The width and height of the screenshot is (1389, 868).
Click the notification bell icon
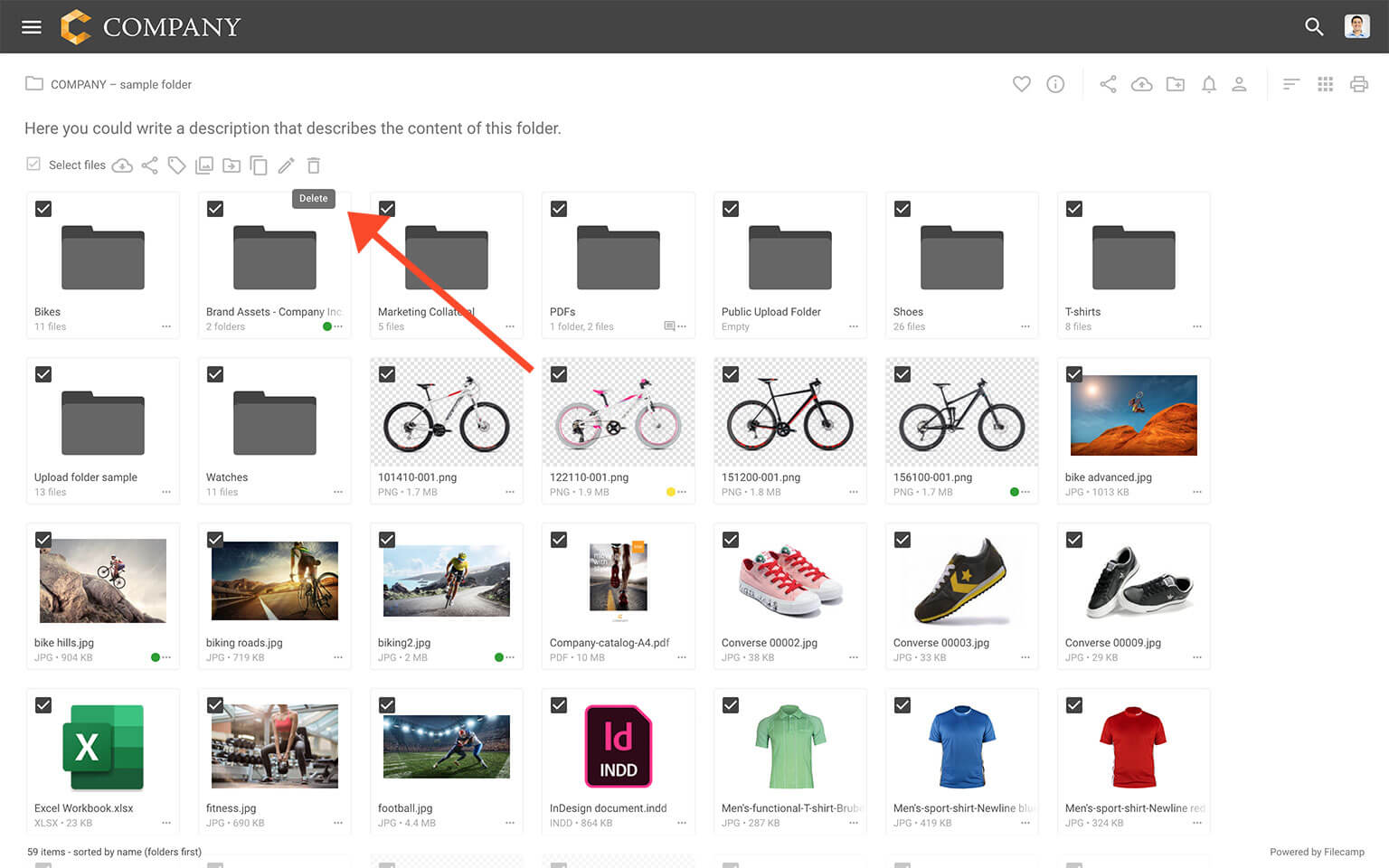(1208, 84)
